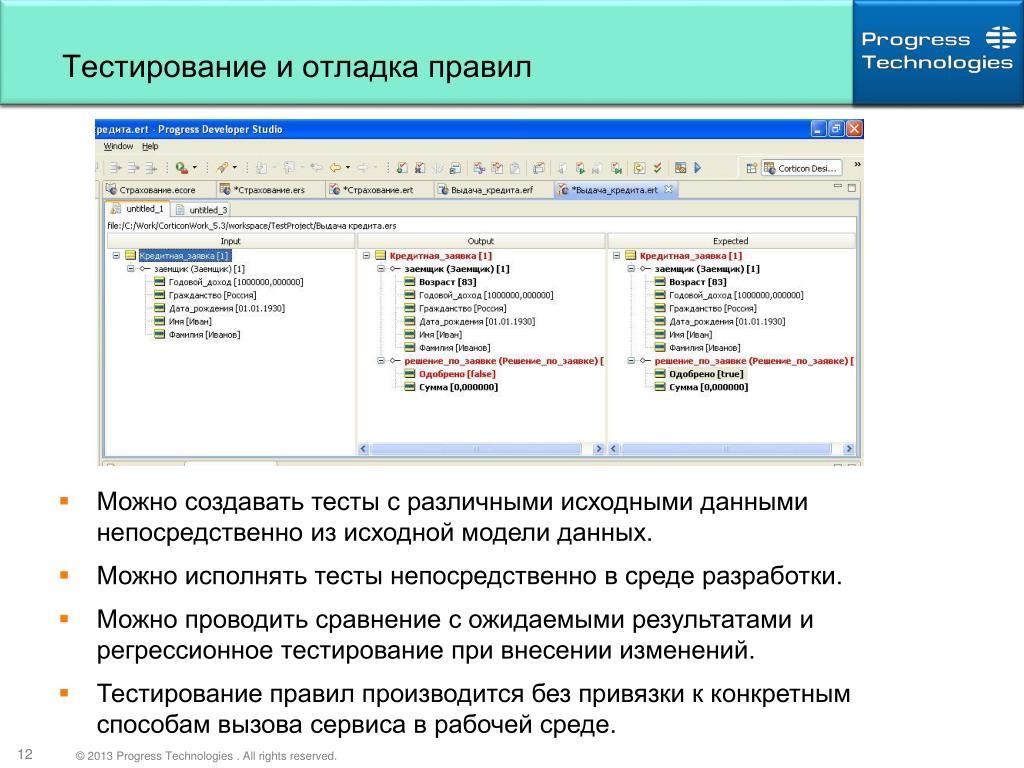Click the page with green skip-forward toolbar icon
The image size is (1024, 768).
(616, 168)
